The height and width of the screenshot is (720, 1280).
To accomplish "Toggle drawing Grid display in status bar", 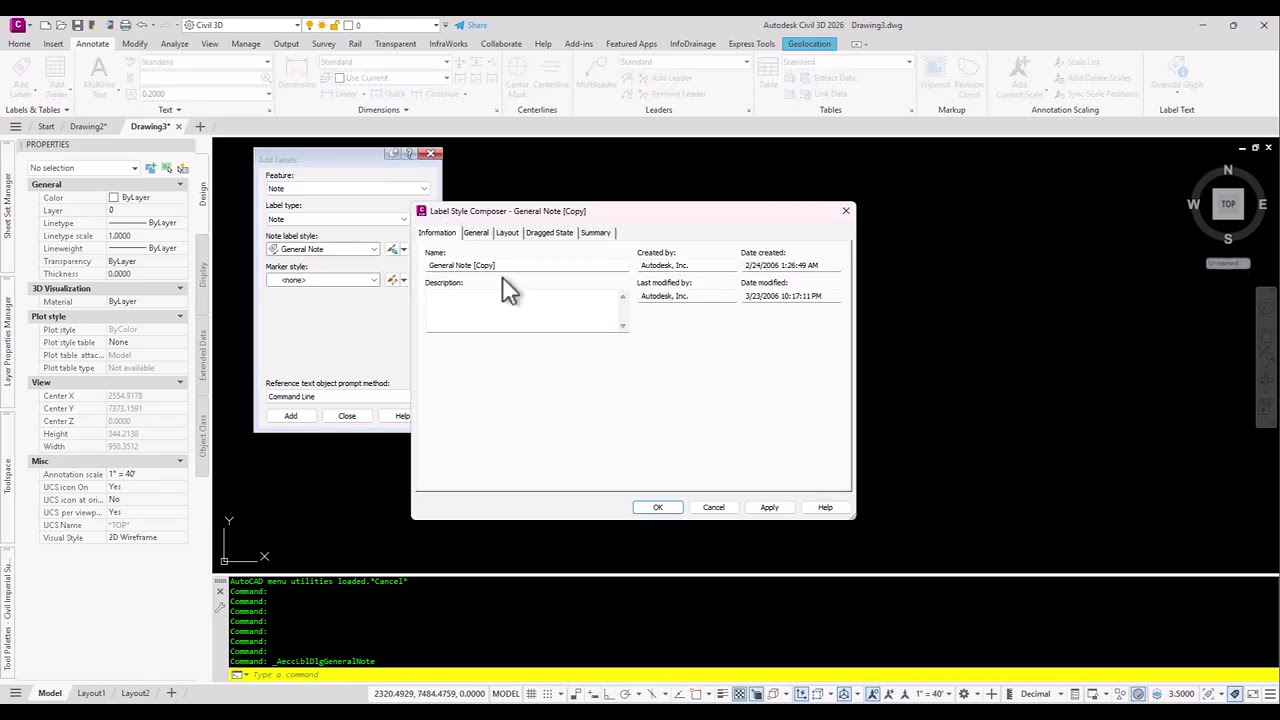I will (532, 694).
